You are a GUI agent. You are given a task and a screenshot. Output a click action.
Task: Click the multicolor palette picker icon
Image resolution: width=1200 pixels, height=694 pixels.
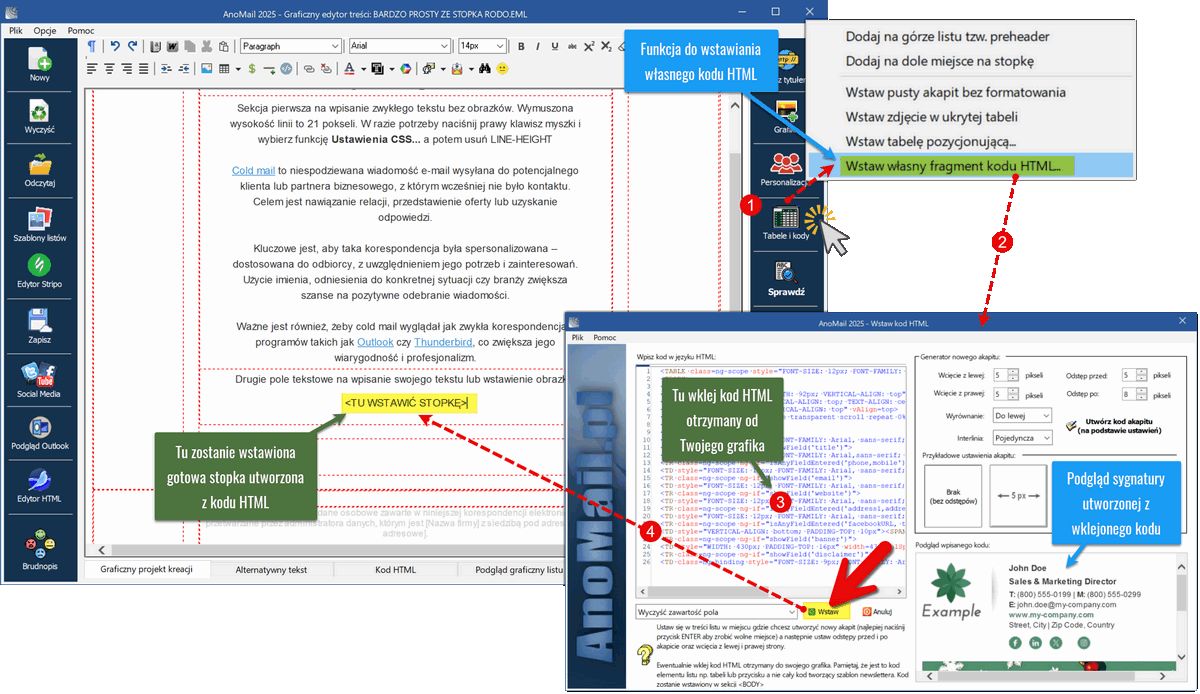[x=406, y=68]
